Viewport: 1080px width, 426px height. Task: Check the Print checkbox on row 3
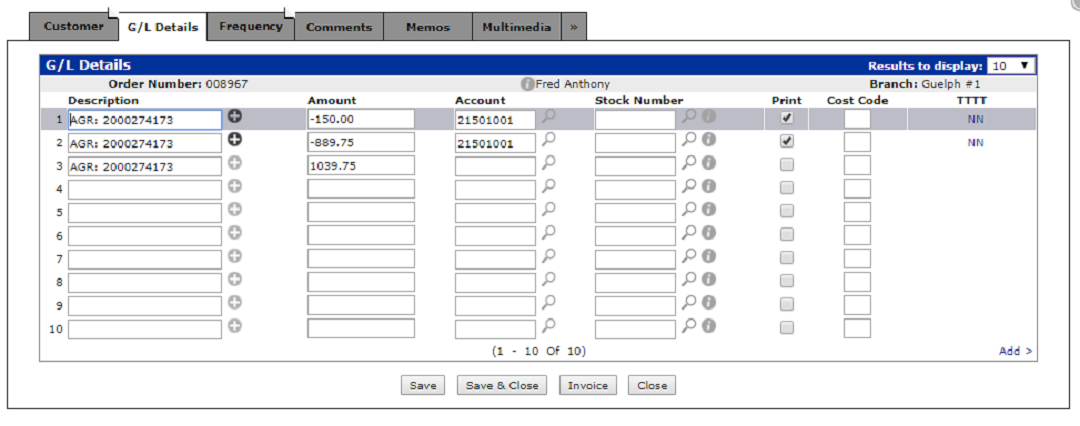click(786, 165)
